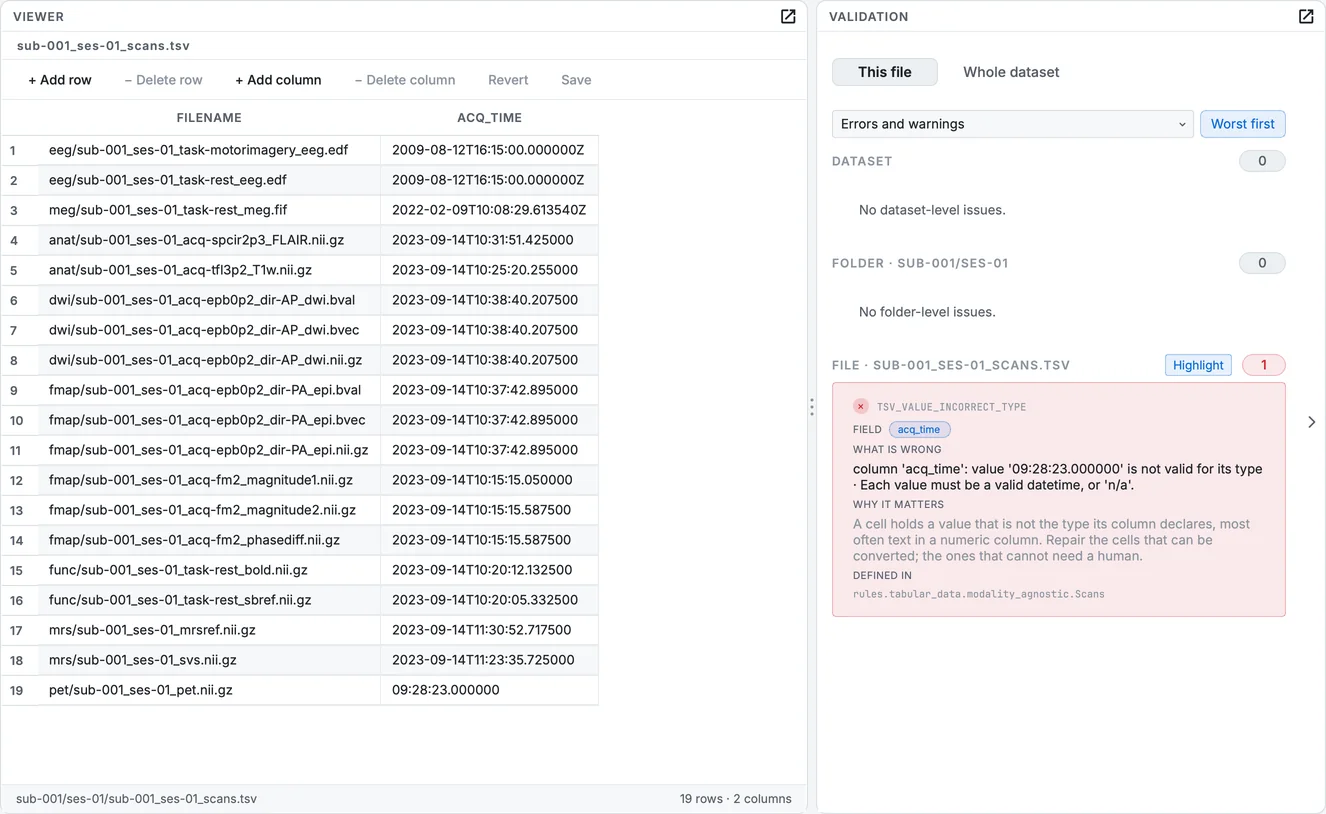This screenshot has width=1326, height=814.
Task: Select cell fmap/sub-001_ses-01_acq-epb0p2_dir-PA_epi.bval
Action: [x=209, y=390]
